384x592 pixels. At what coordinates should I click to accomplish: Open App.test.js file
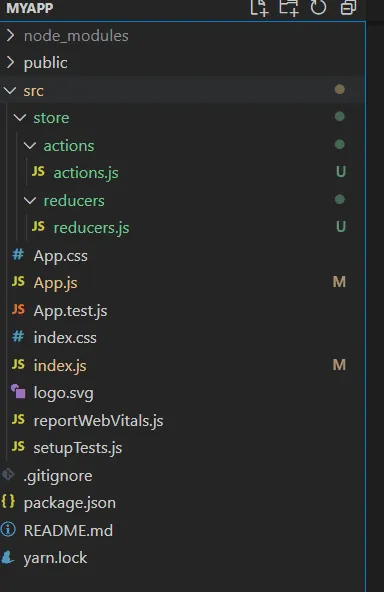coord(71,311)
